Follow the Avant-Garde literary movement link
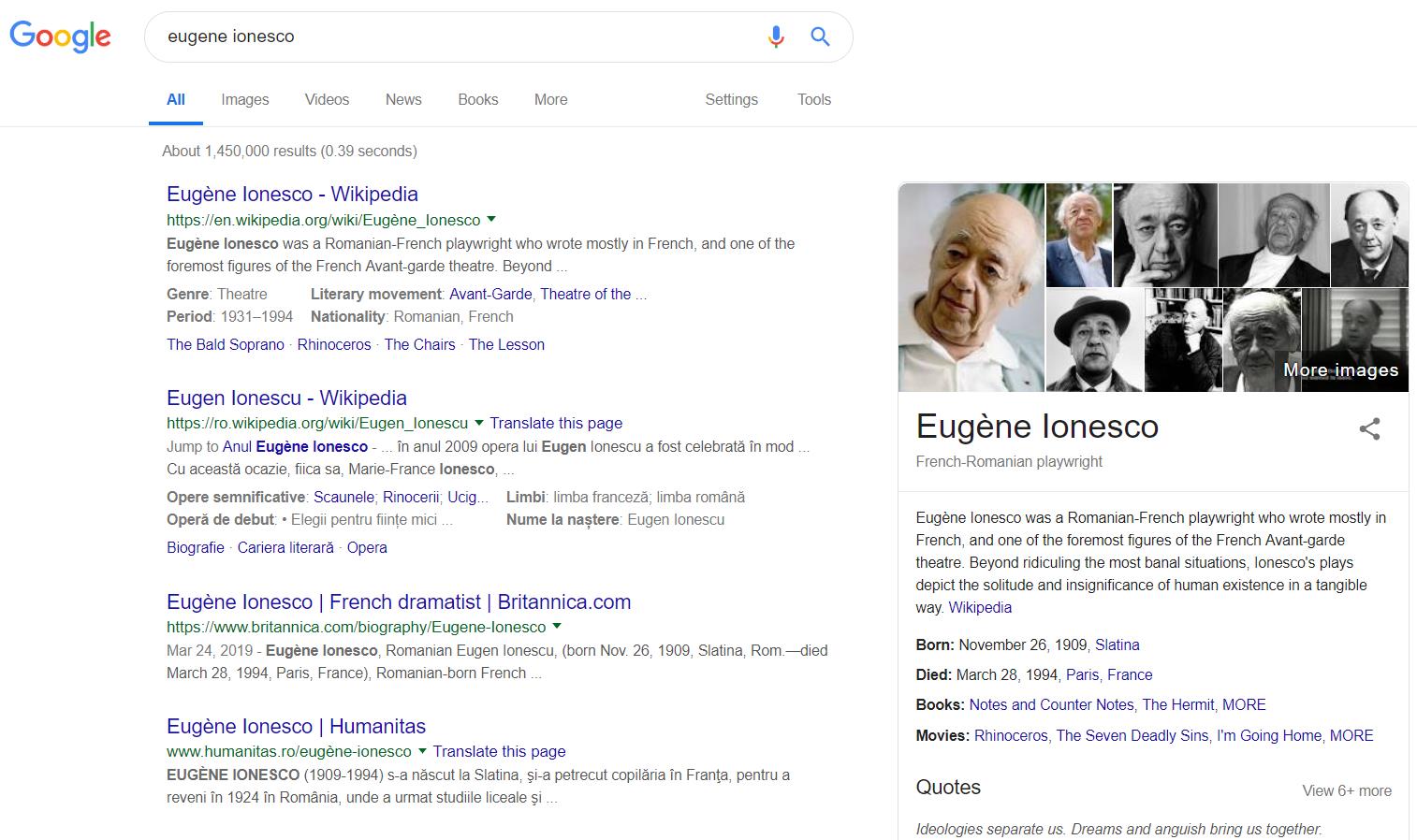The image size is (1417, 840). click(490, 294)
